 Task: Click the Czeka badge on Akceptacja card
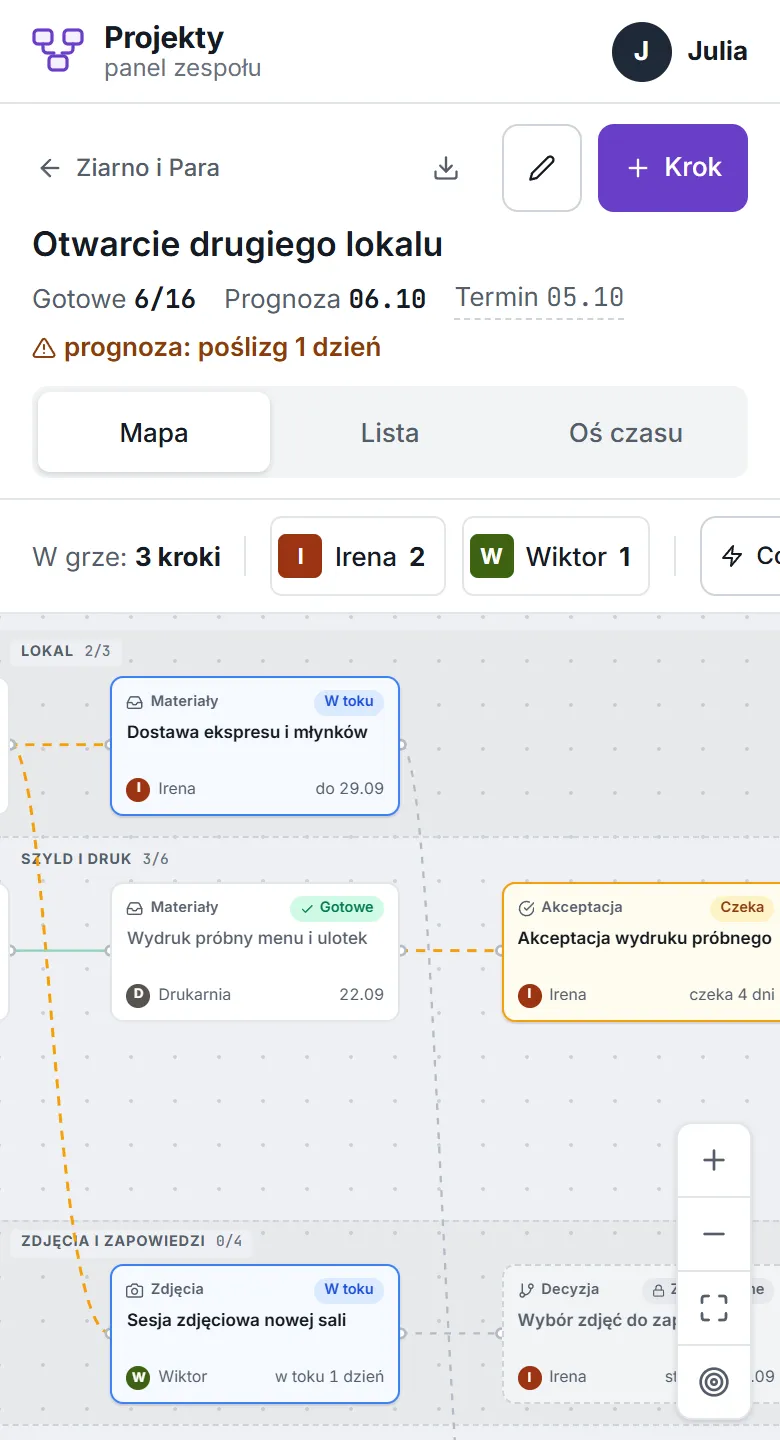tap(742, 907)
